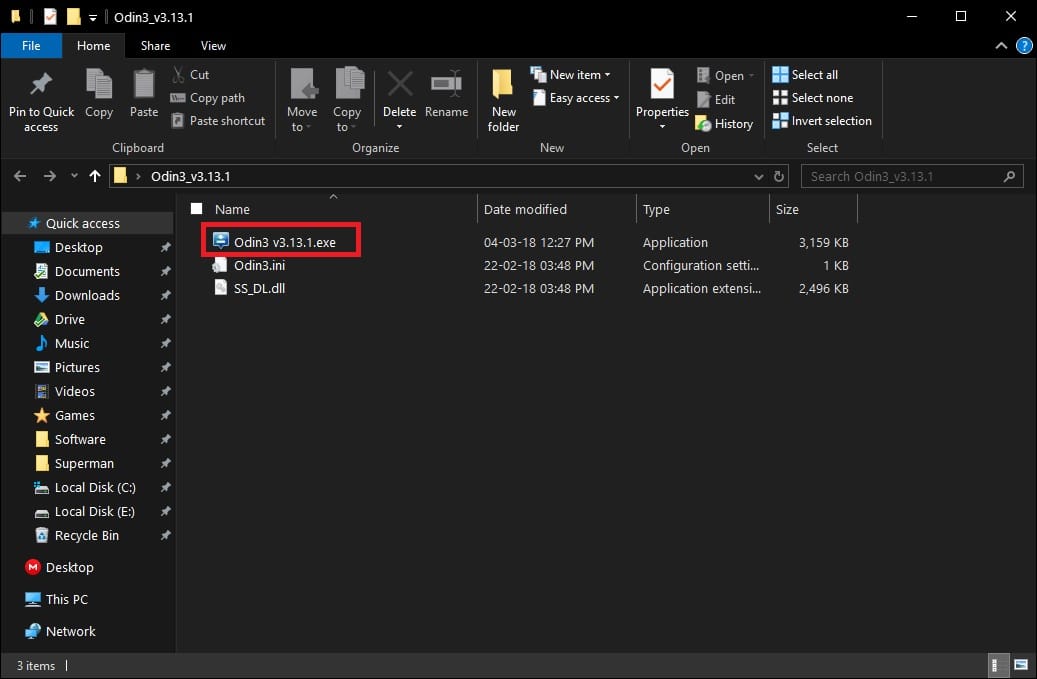
Task: Open the Easy access dropdown
Action: (x=576, y=98)
